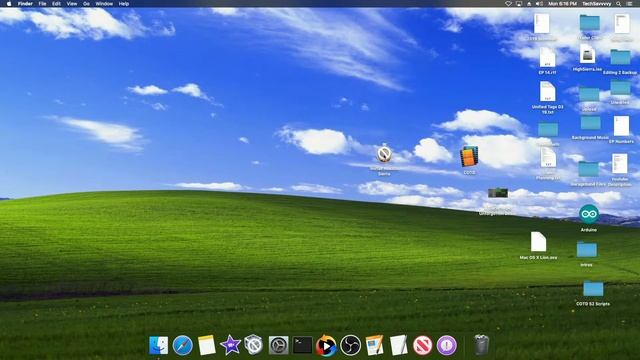
Task: Open the Edit menu
Action: pos(56,4)
